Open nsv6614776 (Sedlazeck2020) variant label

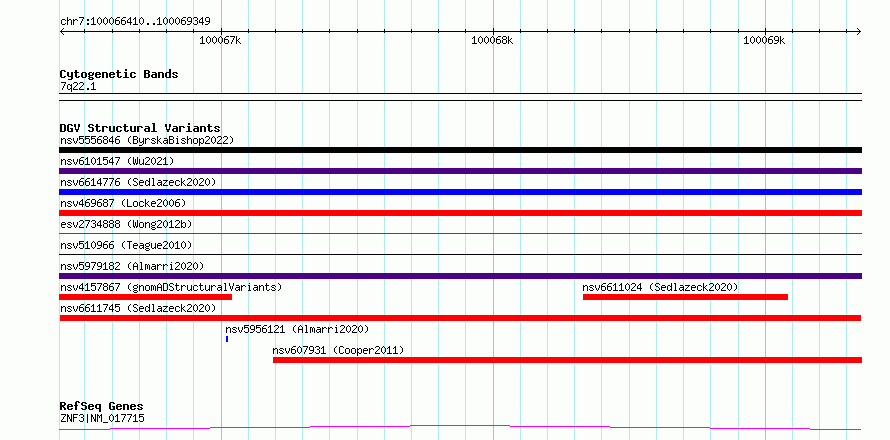[138, 182]
